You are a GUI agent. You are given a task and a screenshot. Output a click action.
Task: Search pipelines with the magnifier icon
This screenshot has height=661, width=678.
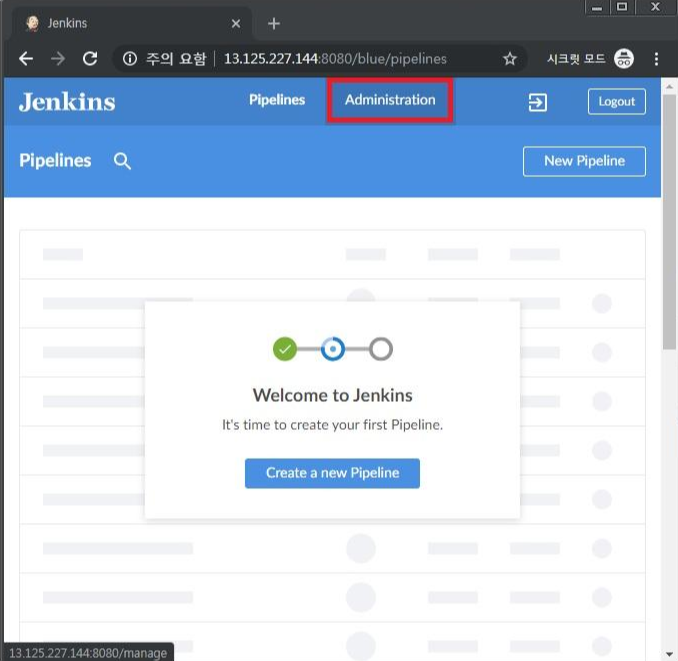coord(122,161)
